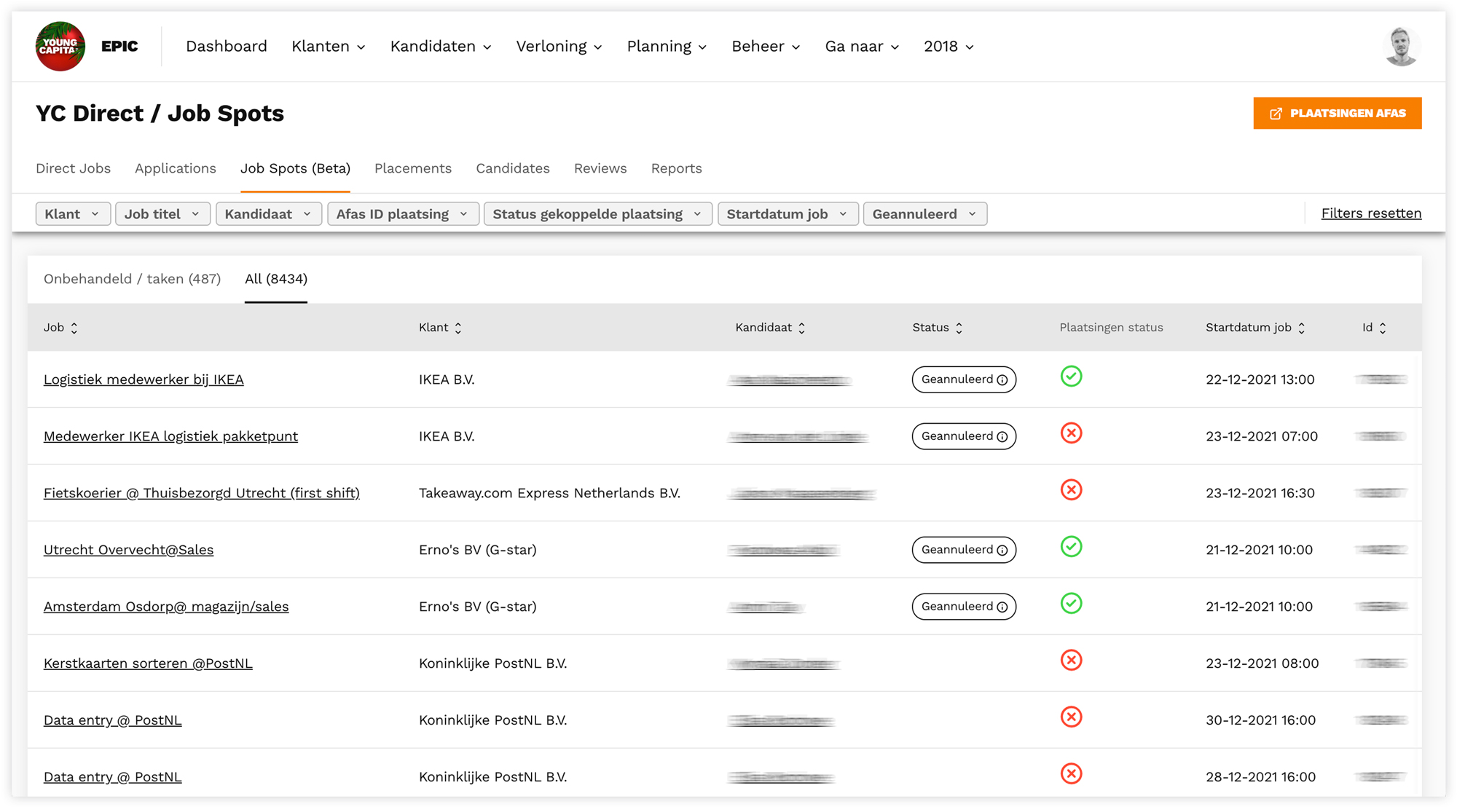Click red cross for Fietskoerier Thuisbezorgd Utrecht row
This screenshot has width=1457, height=812.
coord(1071,490)
